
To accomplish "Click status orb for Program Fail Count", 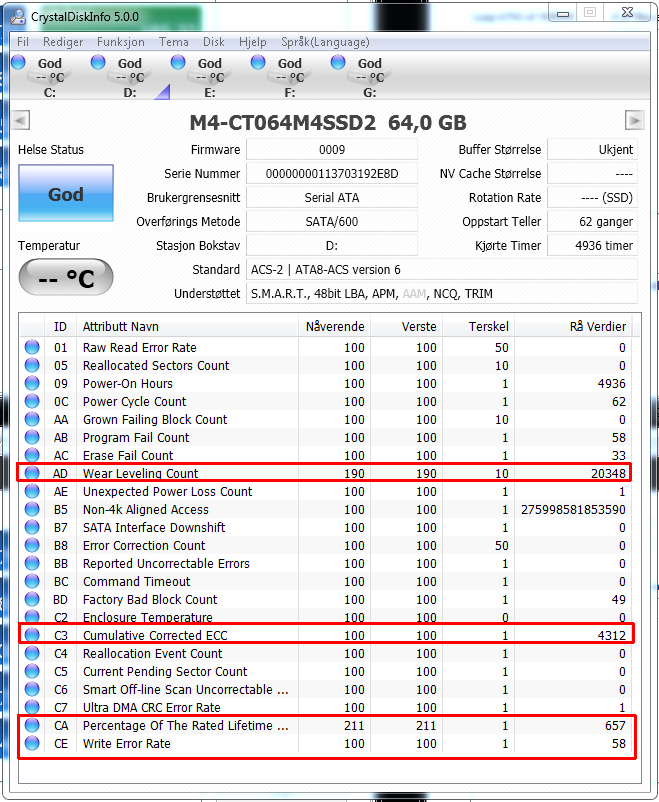I will 32,437.
